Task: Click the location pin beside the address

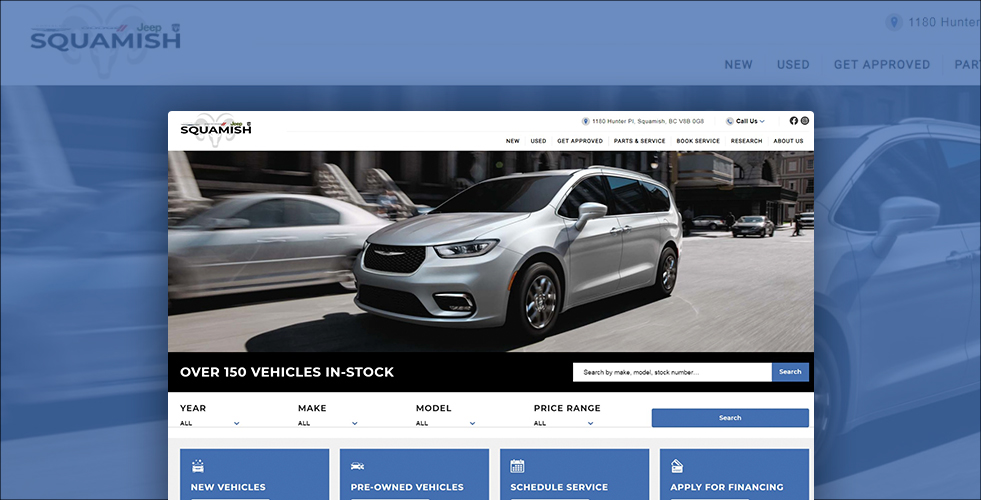Action: [586, 121]
